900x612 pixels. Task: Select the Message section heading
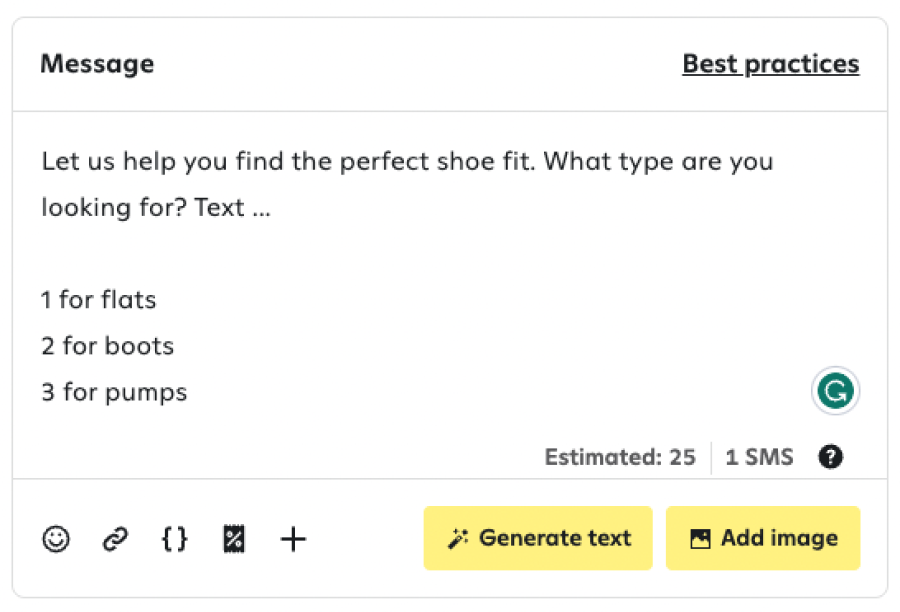pos(97,64)
